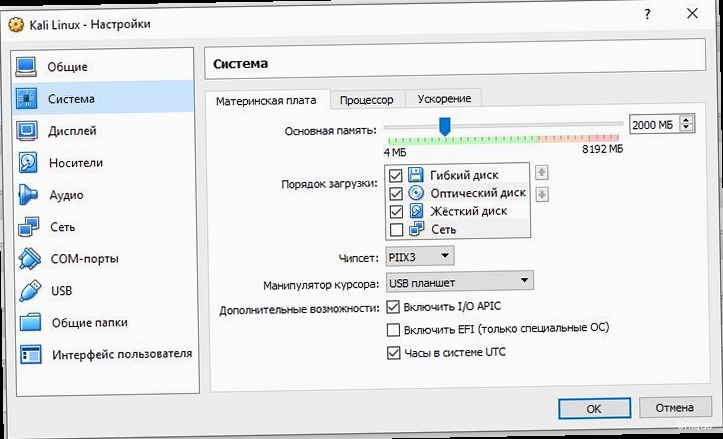The width and height of the screenshot is (723, 439).
Task: Click the Основная память slider handle
Action: (x=445, y=124)
